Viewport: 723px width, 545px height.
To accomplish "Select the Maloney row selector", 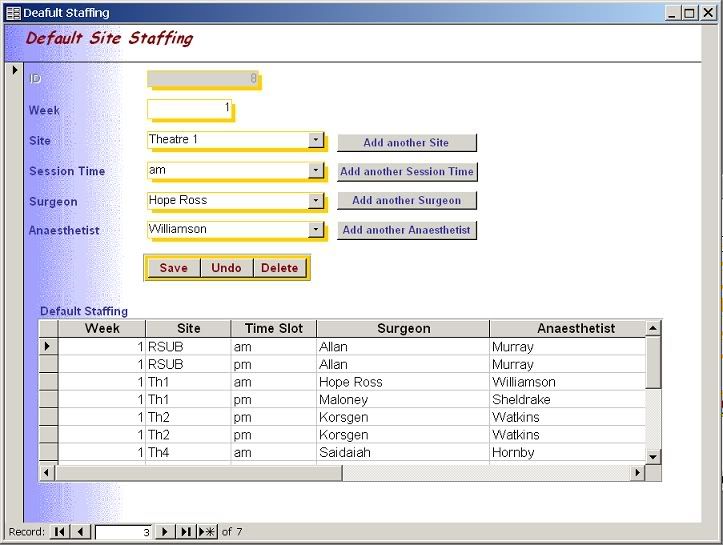I will point(48,400).
